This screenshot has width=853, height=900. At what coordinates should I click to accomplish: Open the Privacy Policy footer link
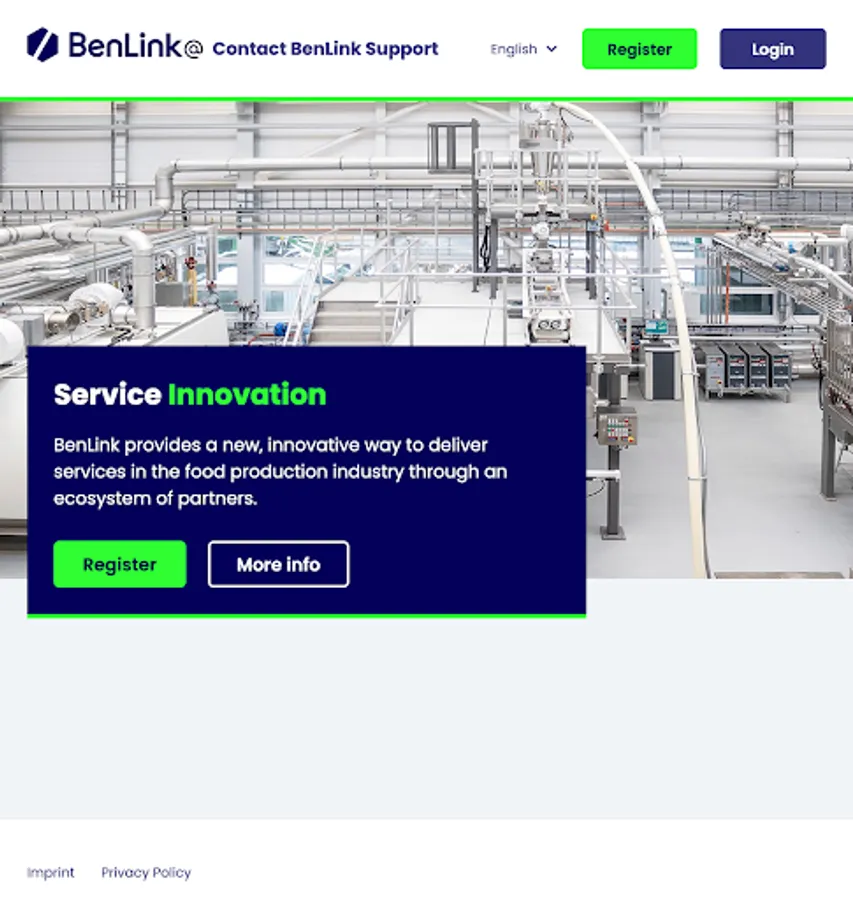[x=146, y=872]
